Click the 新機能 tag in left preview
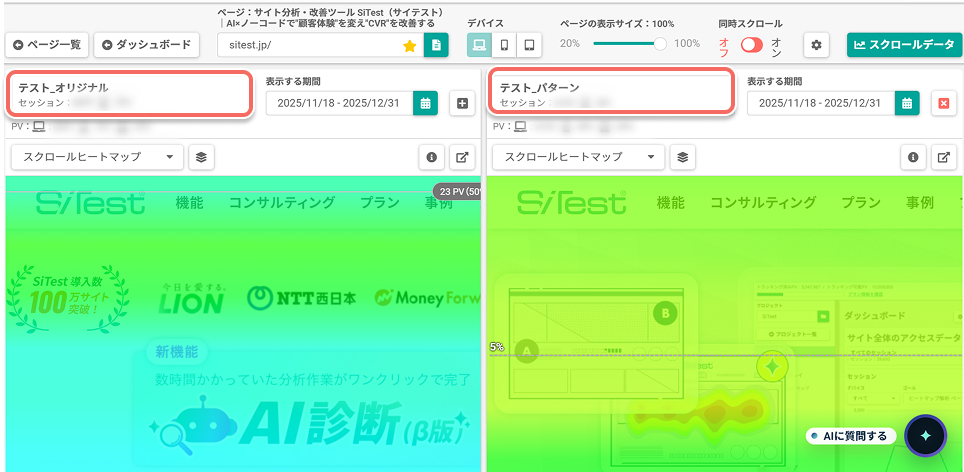The width and height of the screenshot is (964, 472). pyautogui.click(x=177, y=352)
